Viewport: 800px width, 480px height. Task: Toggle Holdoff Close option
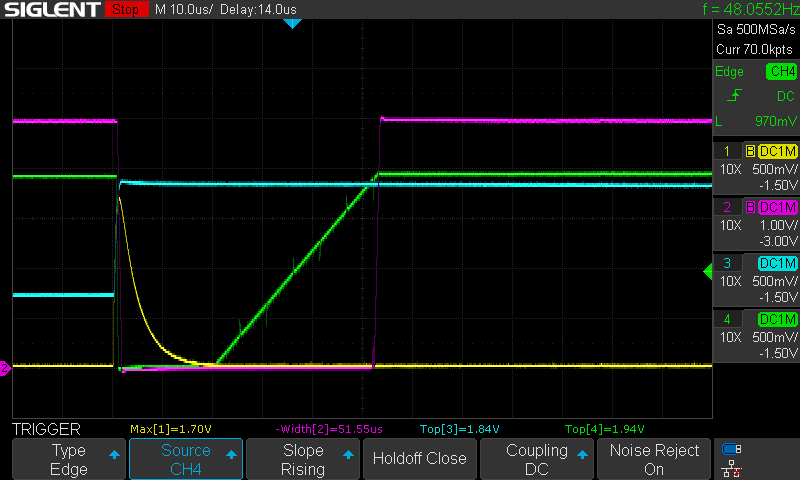tap(419, 459)
